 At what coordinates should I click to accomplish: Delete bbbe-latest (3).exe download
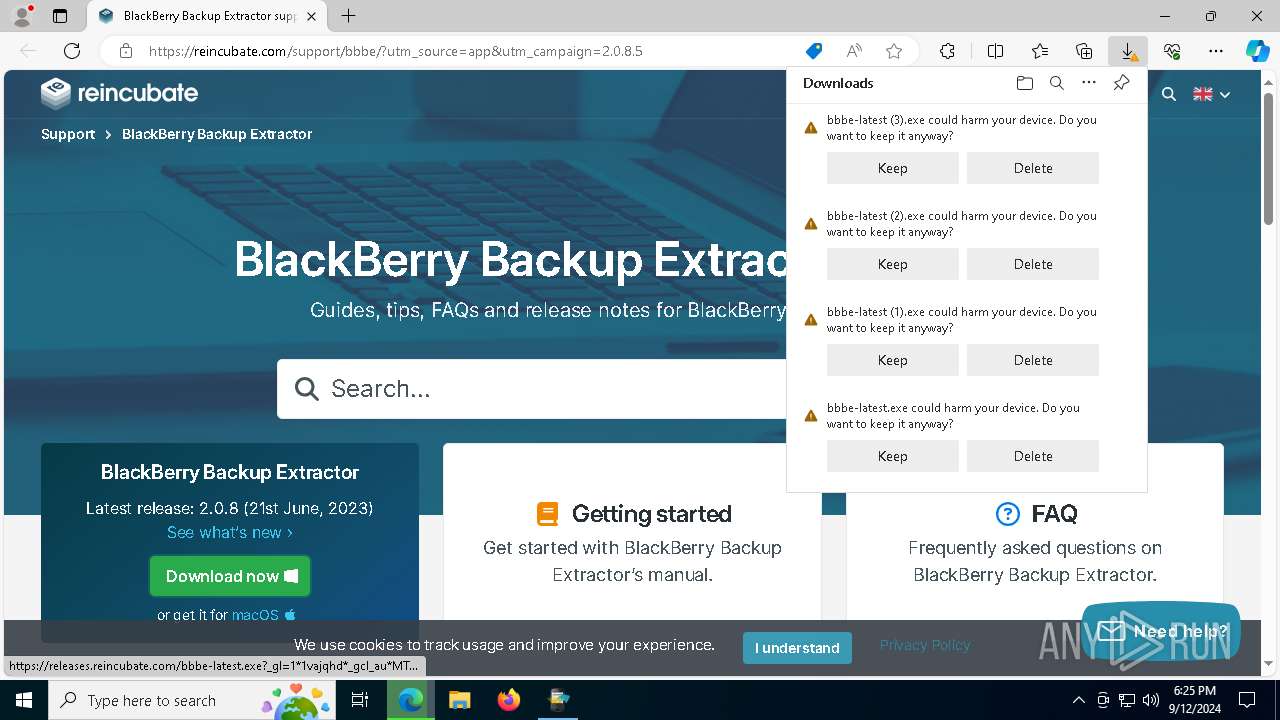1033,168
